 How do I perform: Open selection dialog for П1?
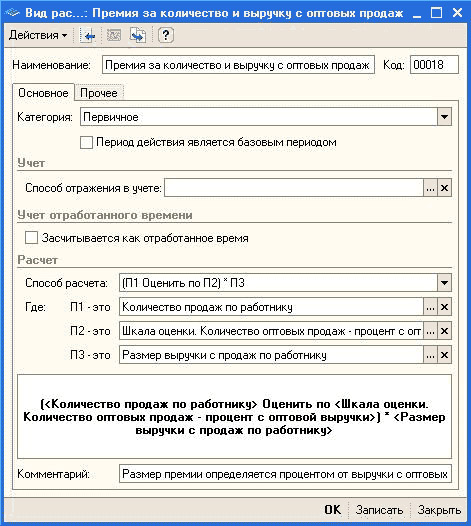[430, 307]
